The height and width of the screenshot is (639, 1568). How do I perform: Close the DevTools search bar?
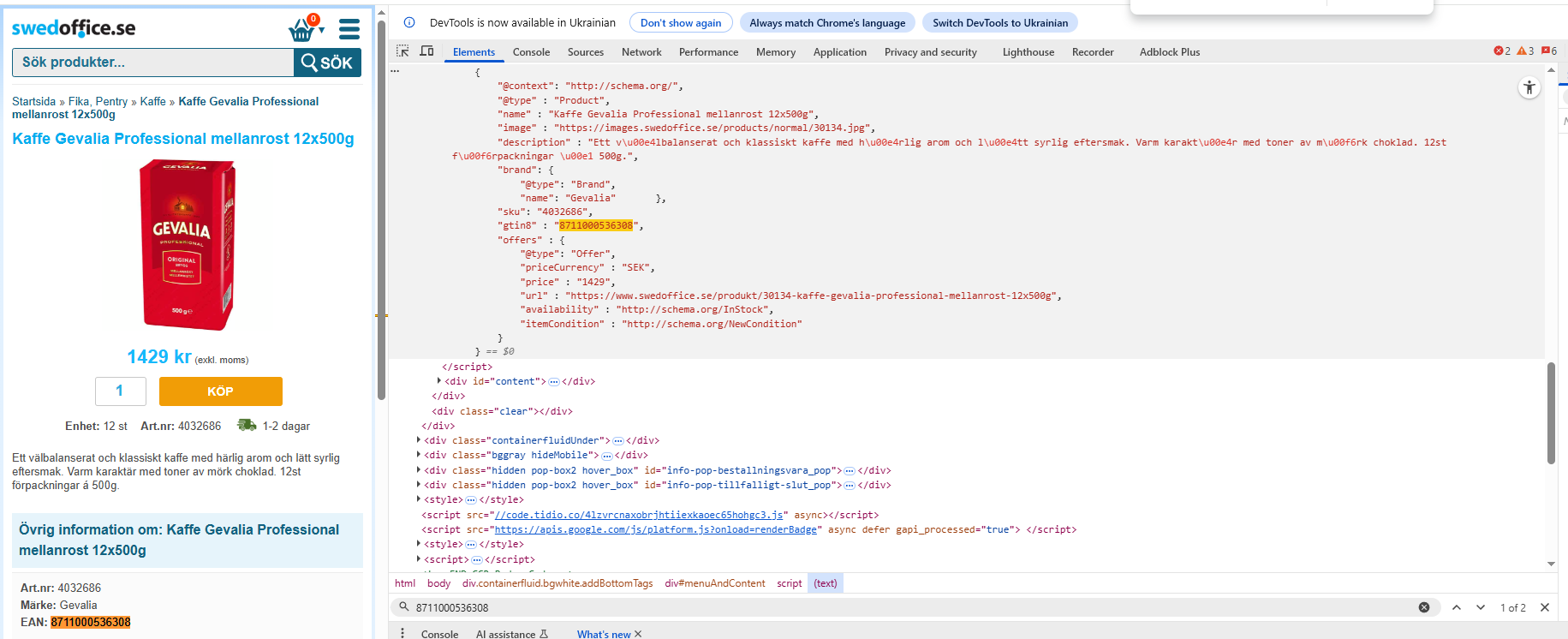1545,607
